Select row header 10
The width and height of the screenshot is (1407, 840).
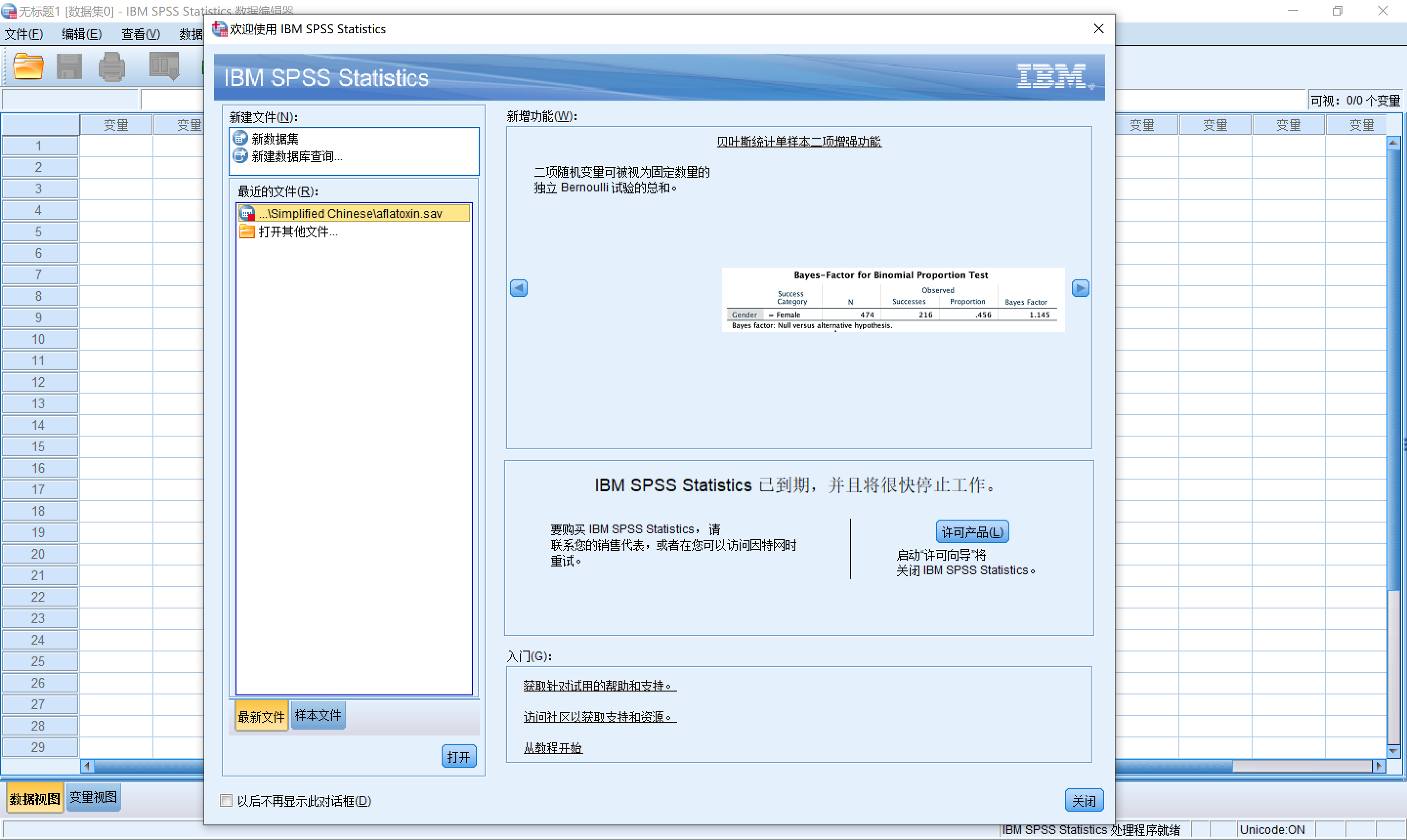pyautogui.click(x=40, y=339)
